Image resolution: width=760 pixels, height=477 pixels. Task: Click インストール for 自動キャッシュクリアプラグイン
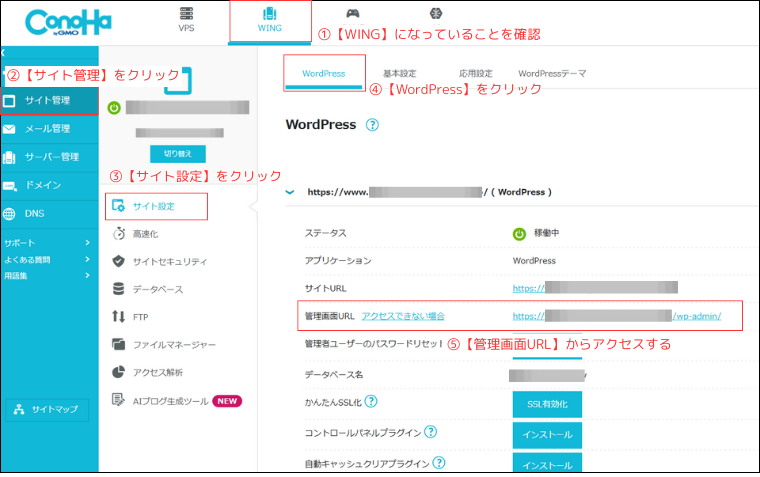[x=547, y=463]
